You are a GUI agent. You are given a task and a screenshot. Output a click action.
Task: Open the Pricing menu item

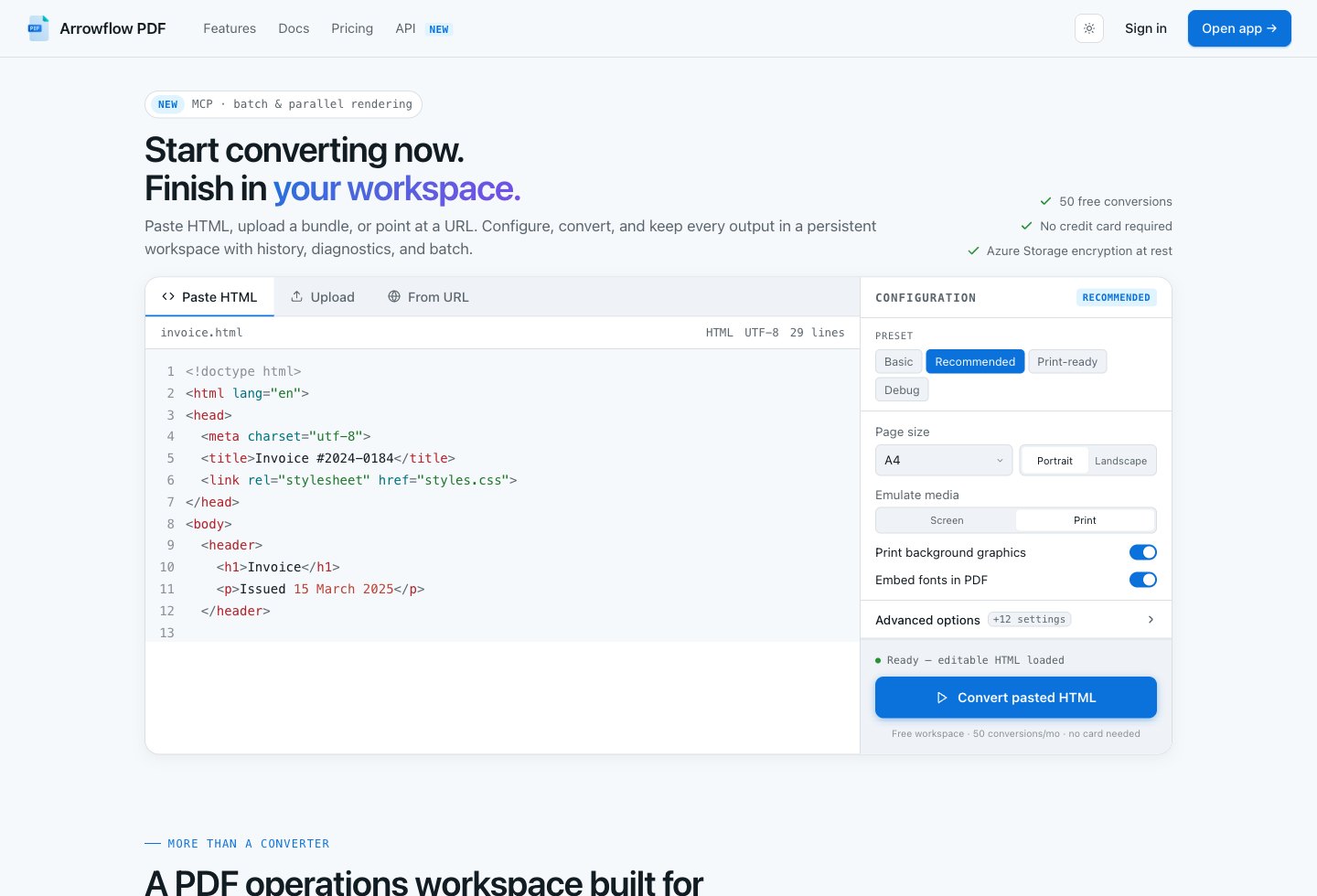(352, 28)
